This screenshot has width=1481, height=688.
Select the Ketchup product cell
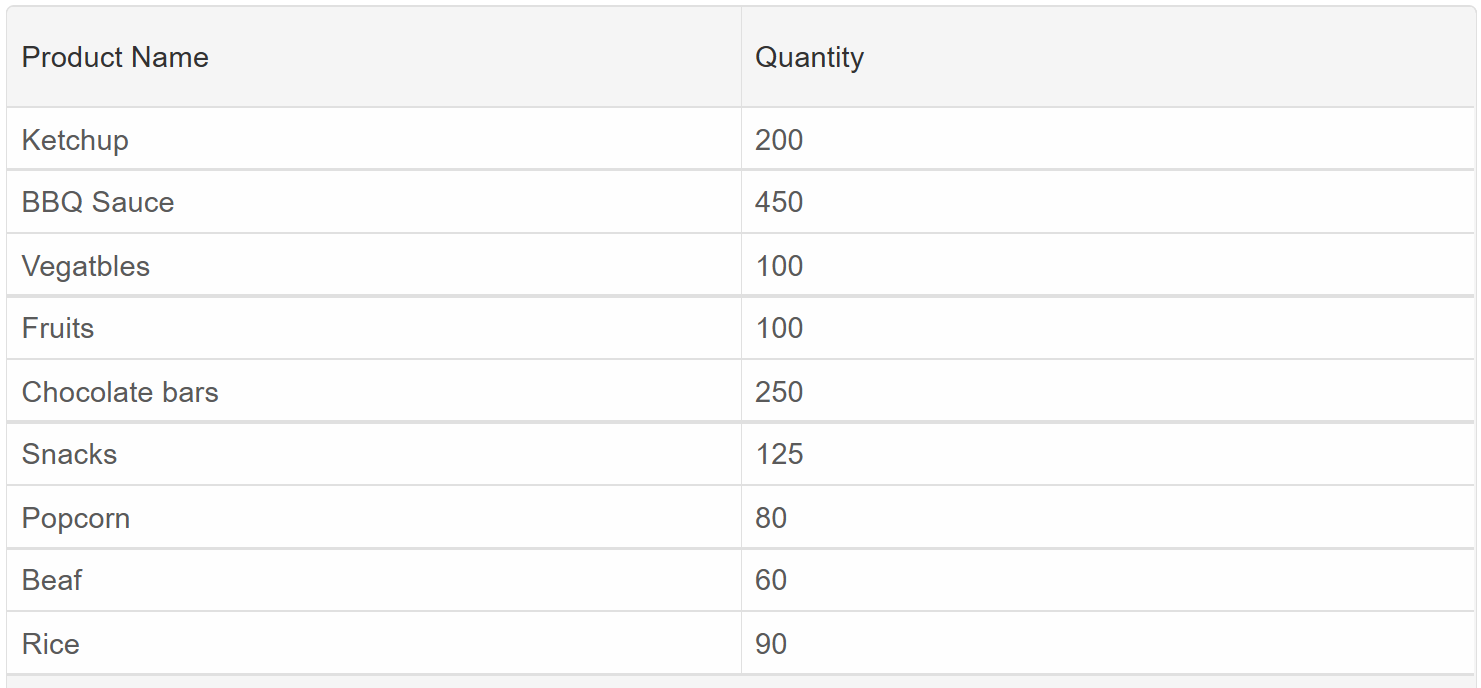374,139
